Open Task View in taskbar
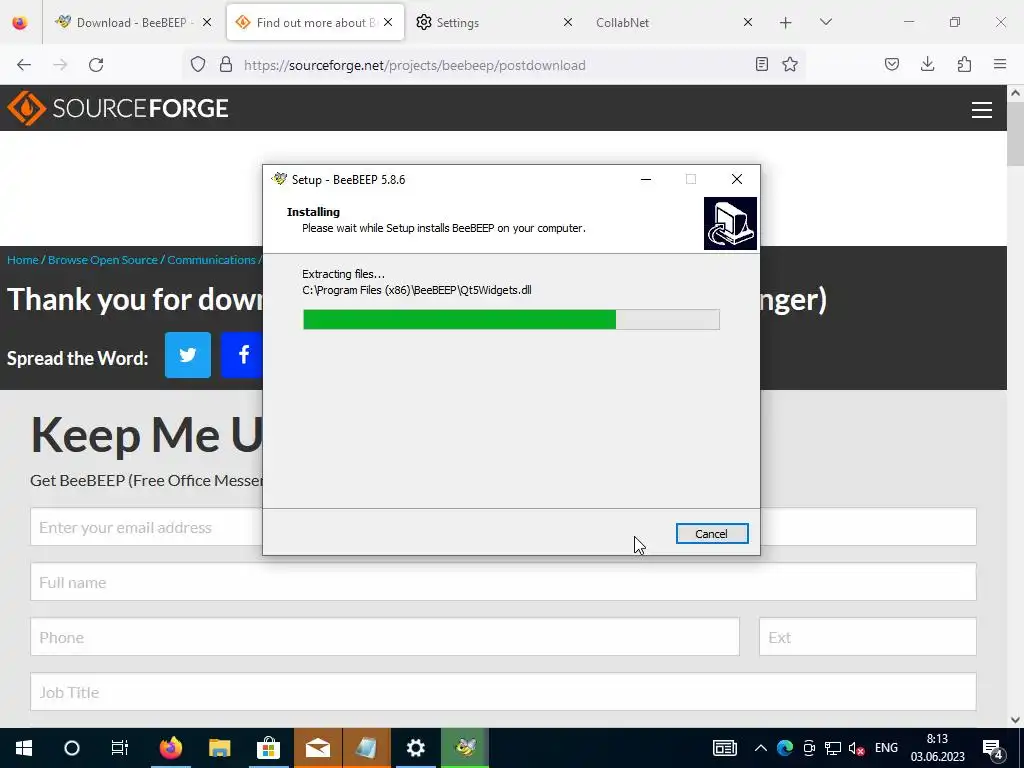1024x768 pixels. [120, 748]
